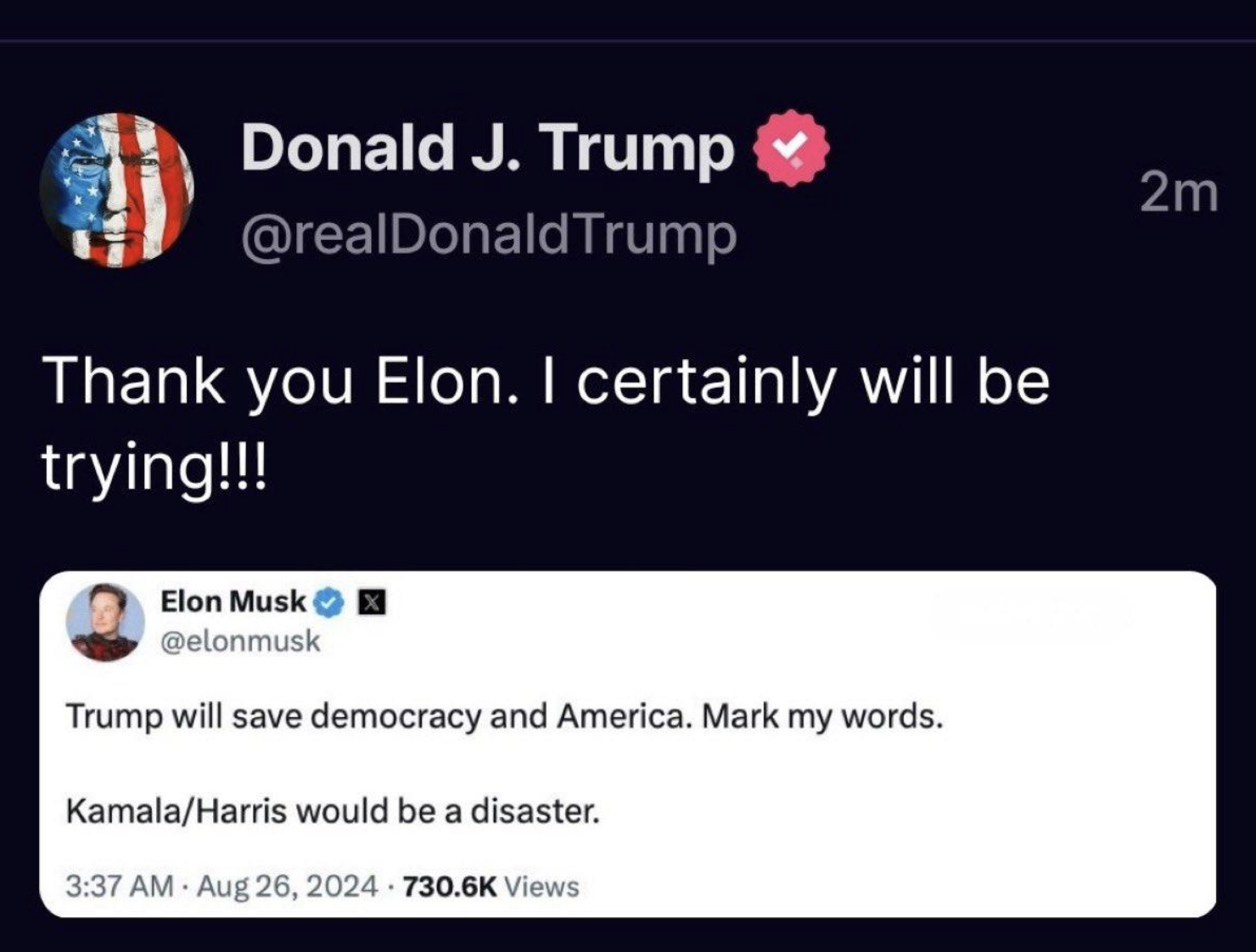Click the blurred area in the quoted post's corner
This screenshot has height=952, width=1256.
(x=1031, y=615)
